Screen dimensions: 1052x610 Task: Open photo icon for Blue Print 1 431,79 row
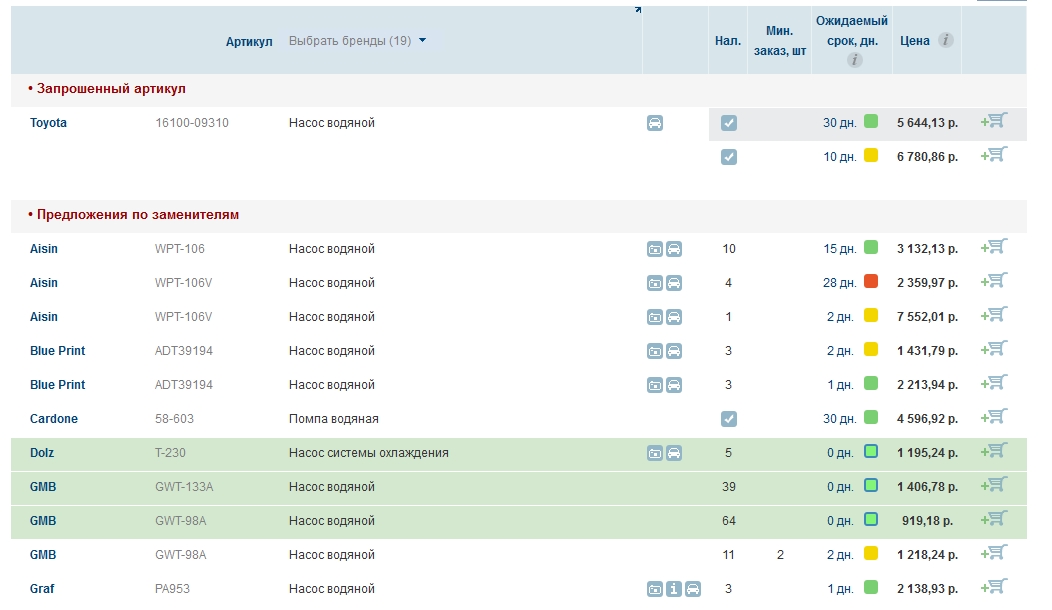click(x=655, y=351)
